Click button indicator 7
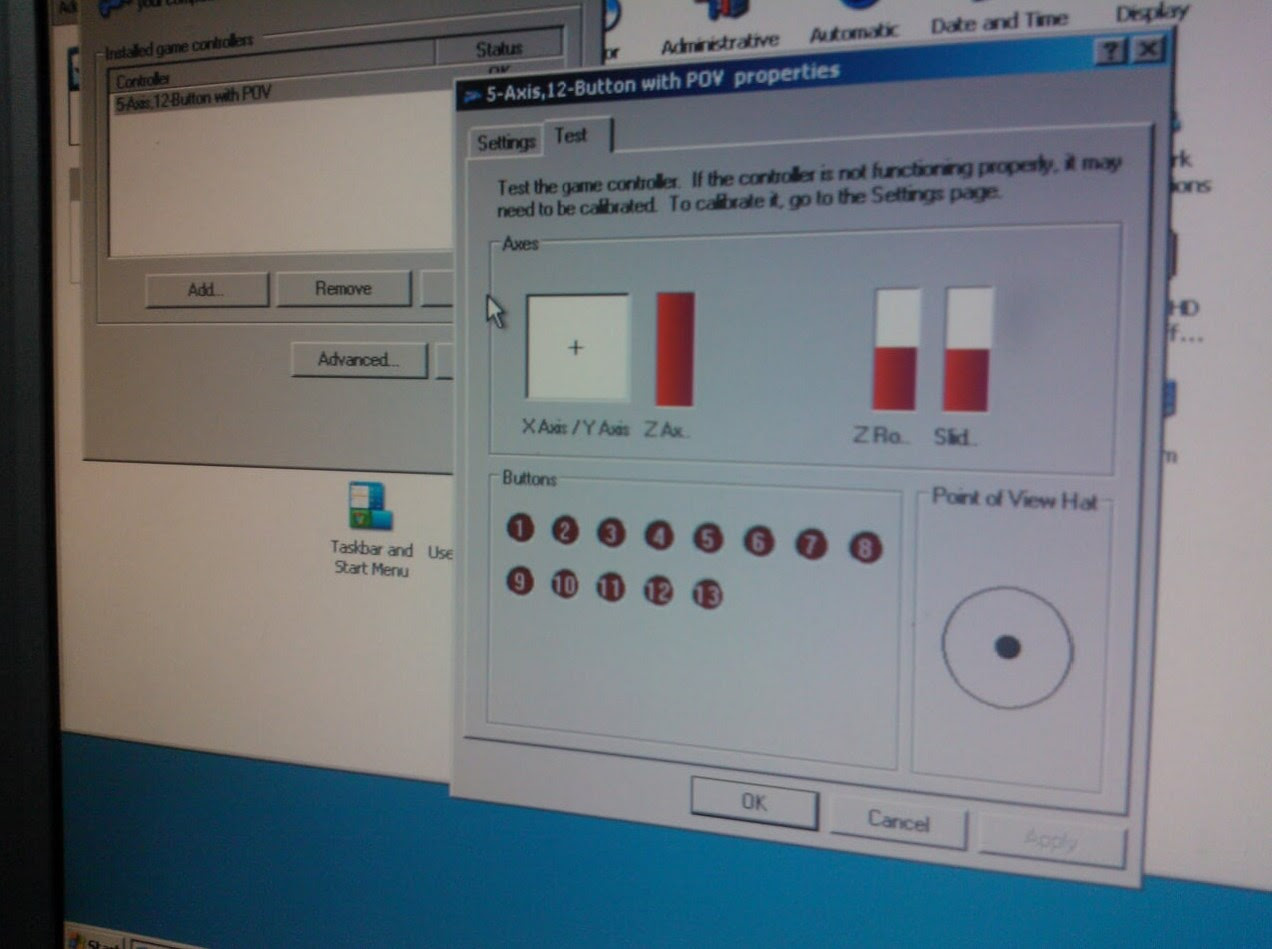 point(811,546)
